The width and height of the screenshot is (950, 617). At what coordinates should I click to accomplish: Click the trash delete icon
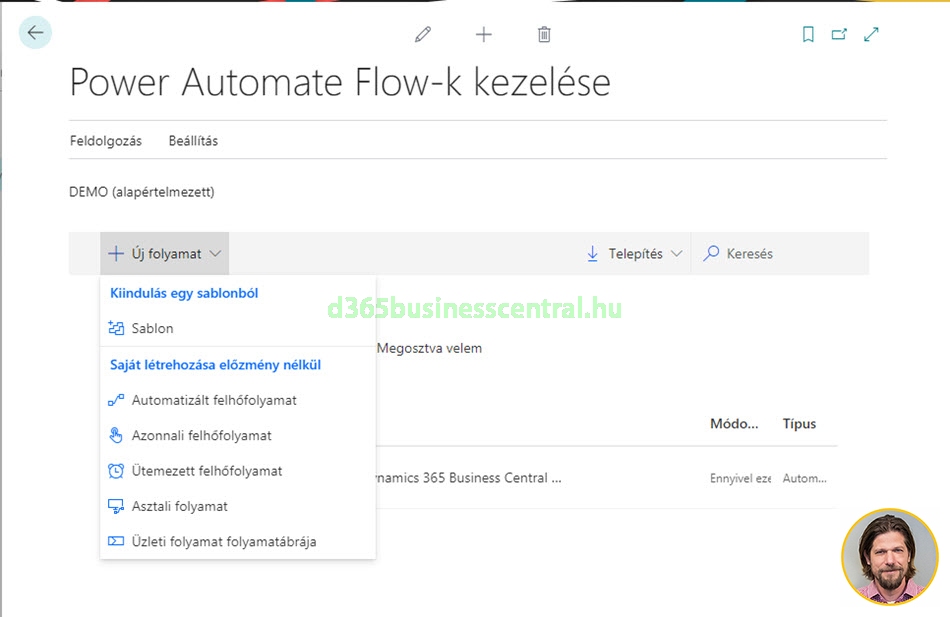544,34
